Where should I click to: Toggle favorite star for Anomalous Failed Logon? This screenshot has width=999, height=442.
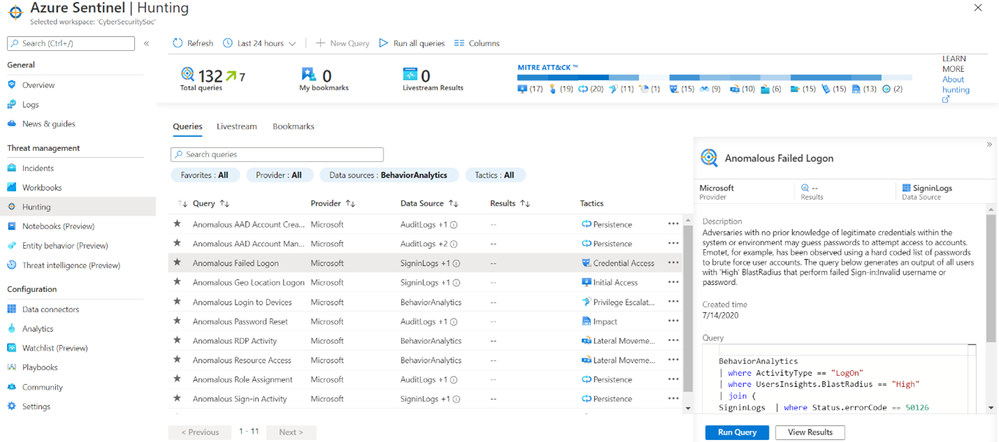click(x=178, y=262)
